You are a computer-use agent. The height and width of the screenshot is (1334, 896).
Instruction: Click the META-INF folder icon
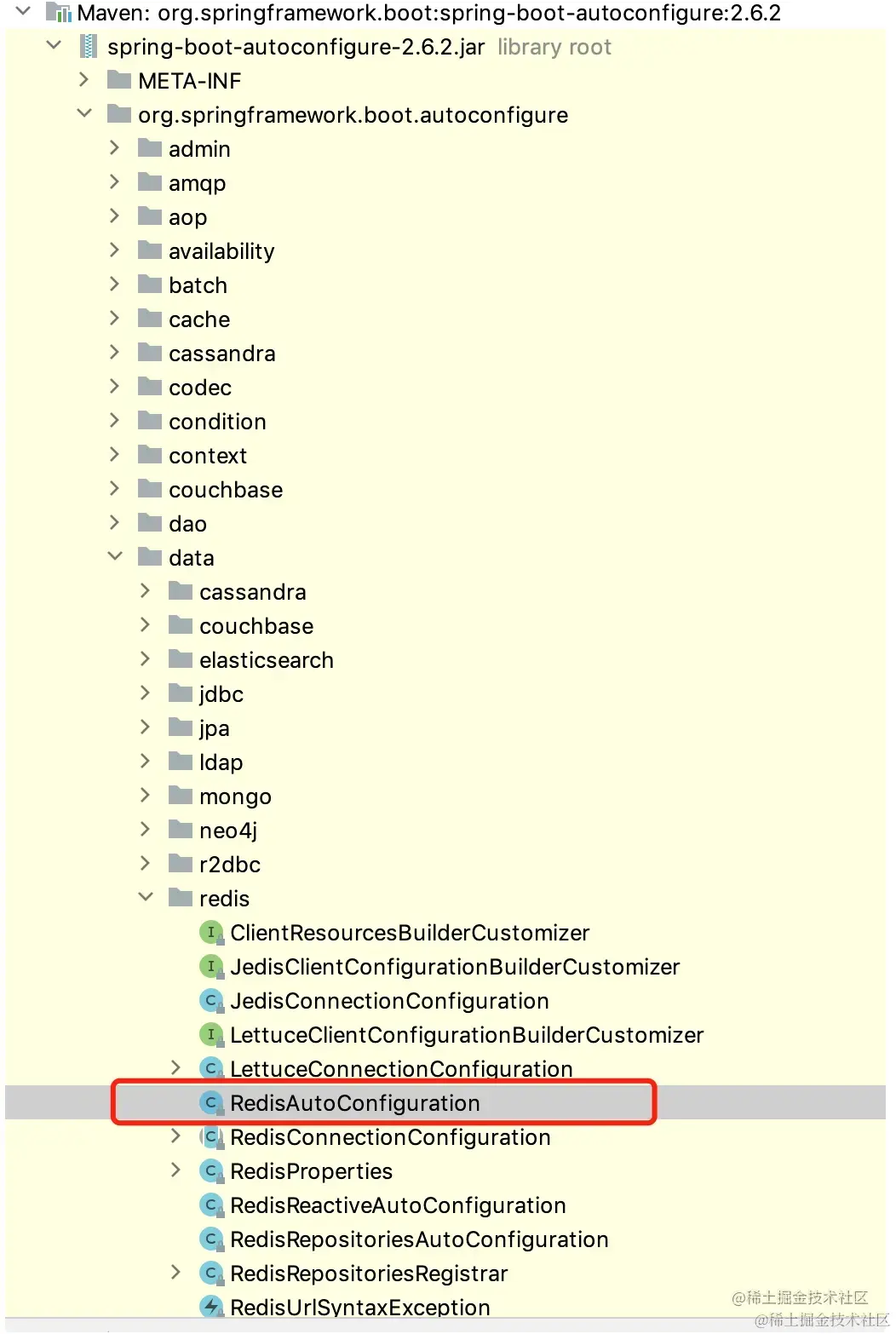(118, 80)
